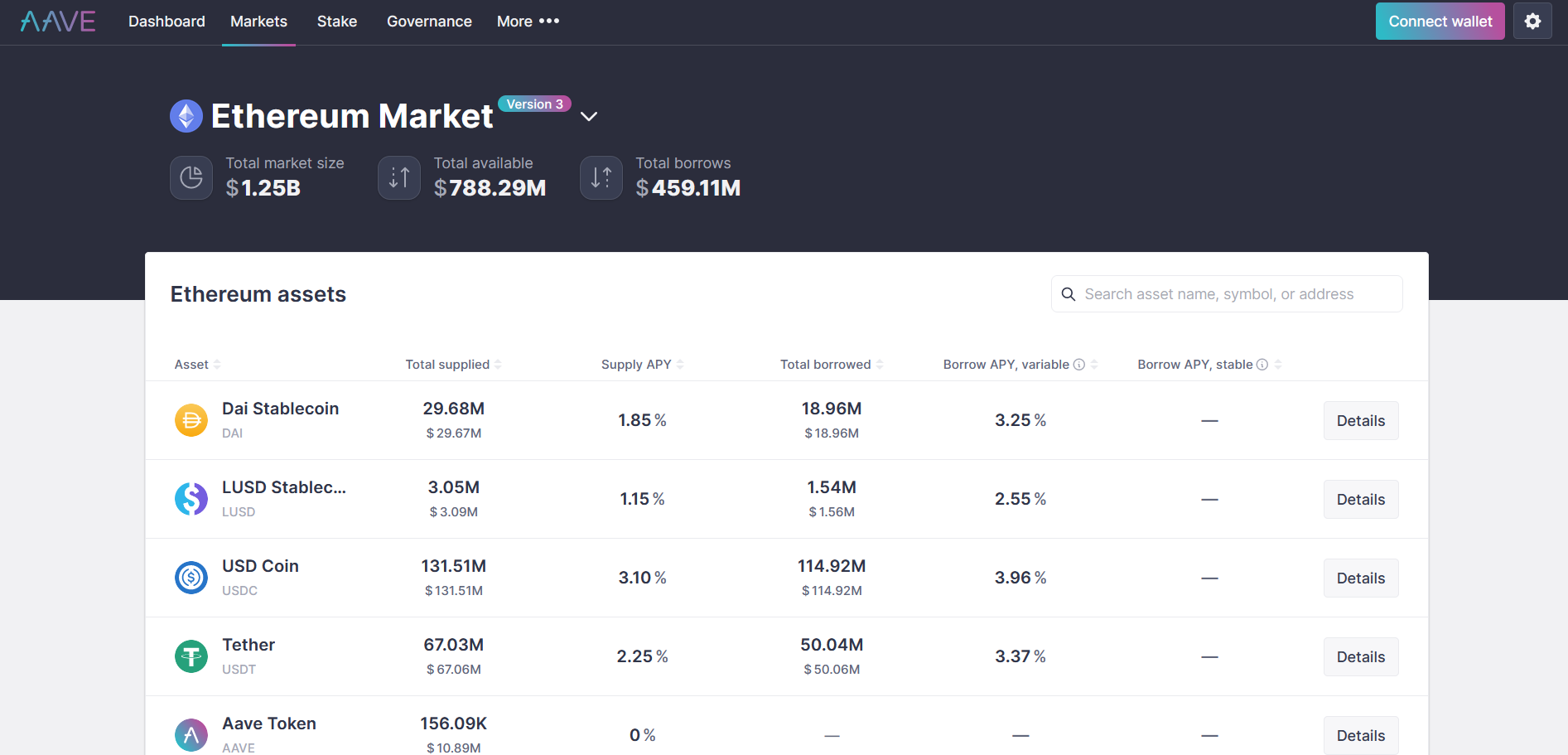Open Details for LUSD Stablecoin
The height and width of the screenshot is (755, 1568).
1361,499
